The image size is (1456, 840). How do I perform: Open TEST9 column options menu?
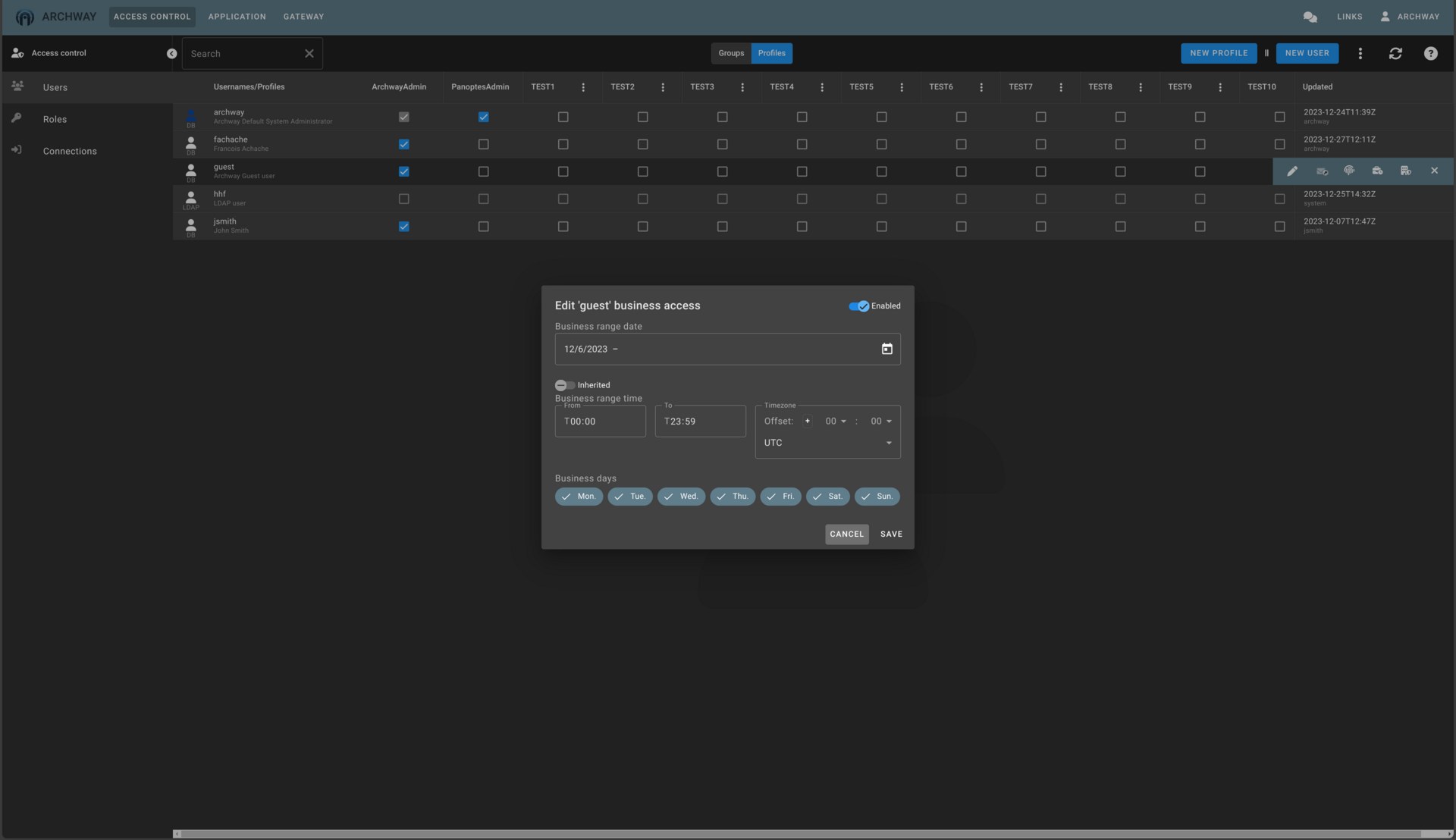click(x=1219, y=87)
